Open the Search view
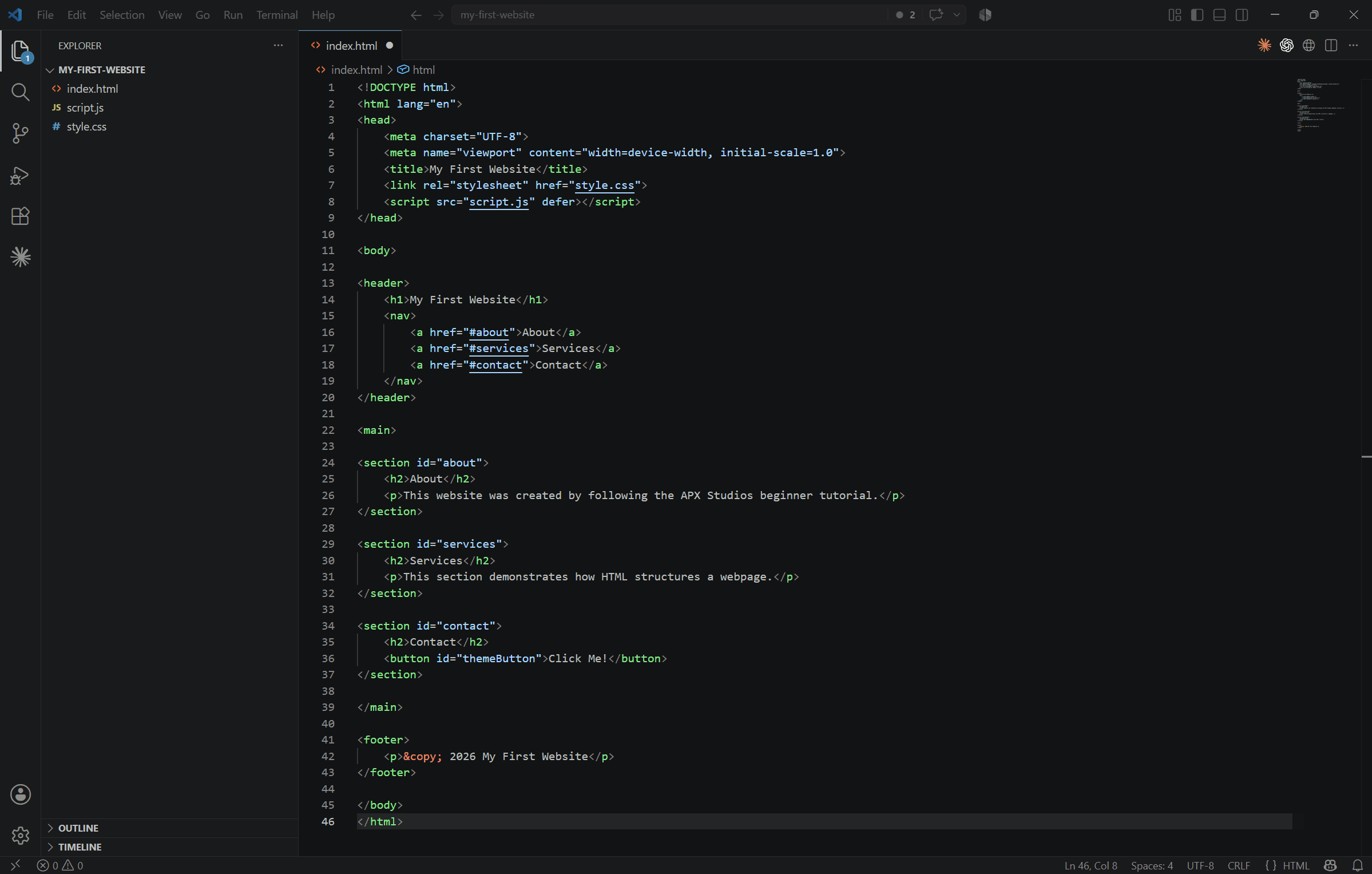This screenshot has height=874, width=1372. pos(21,92)
